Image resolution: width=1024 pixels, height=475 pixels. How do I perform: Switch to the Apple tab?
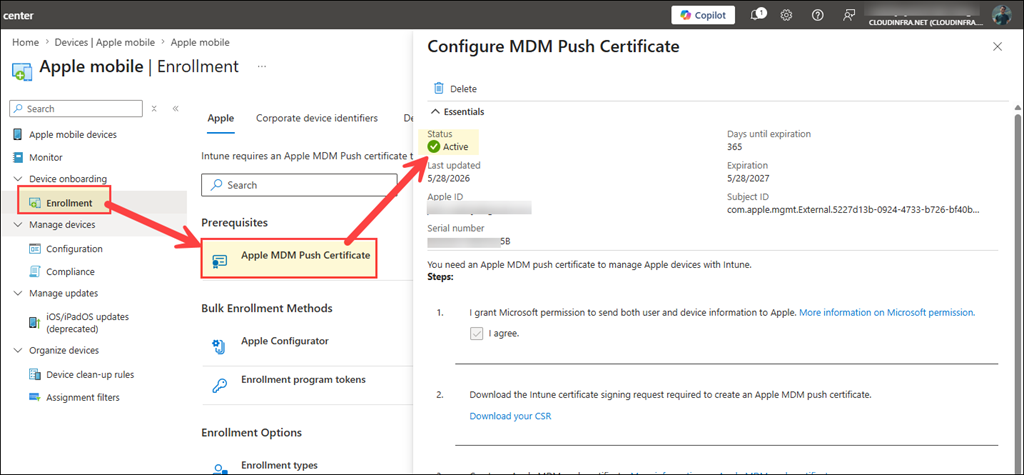click(221, 118)
